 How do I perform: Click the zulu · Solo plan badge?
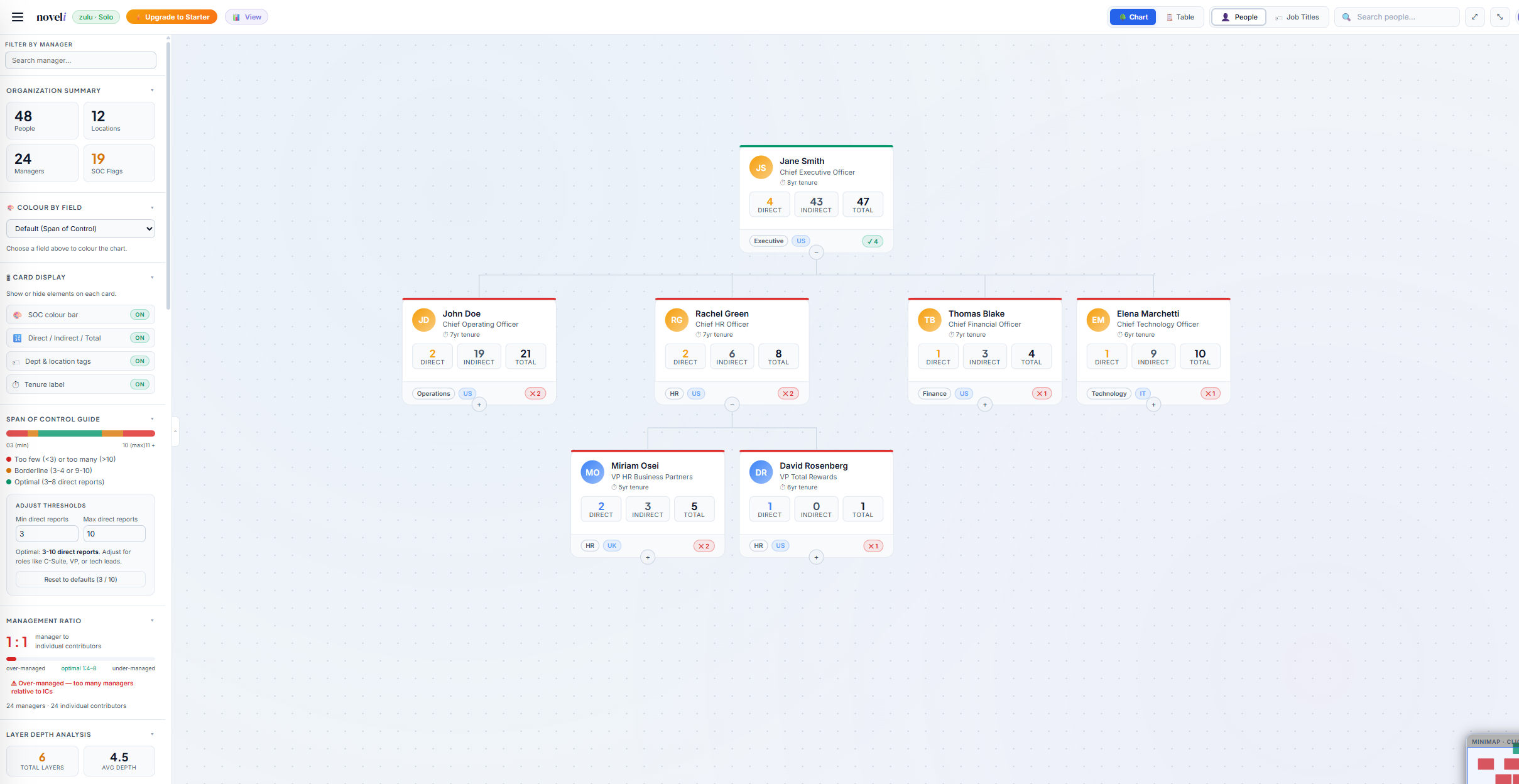[96, 17]
